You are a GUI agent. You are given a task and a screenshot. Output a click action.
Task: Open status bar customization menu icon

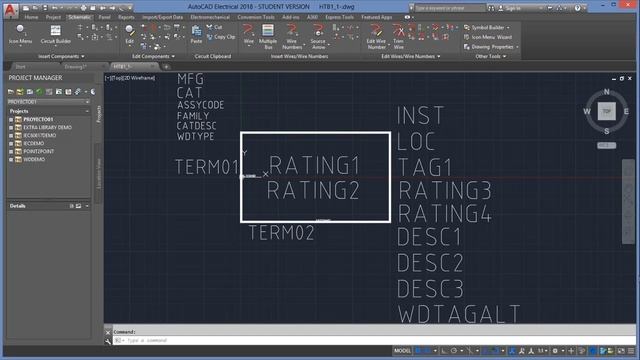pyautogui.click(x=631, y=351)
